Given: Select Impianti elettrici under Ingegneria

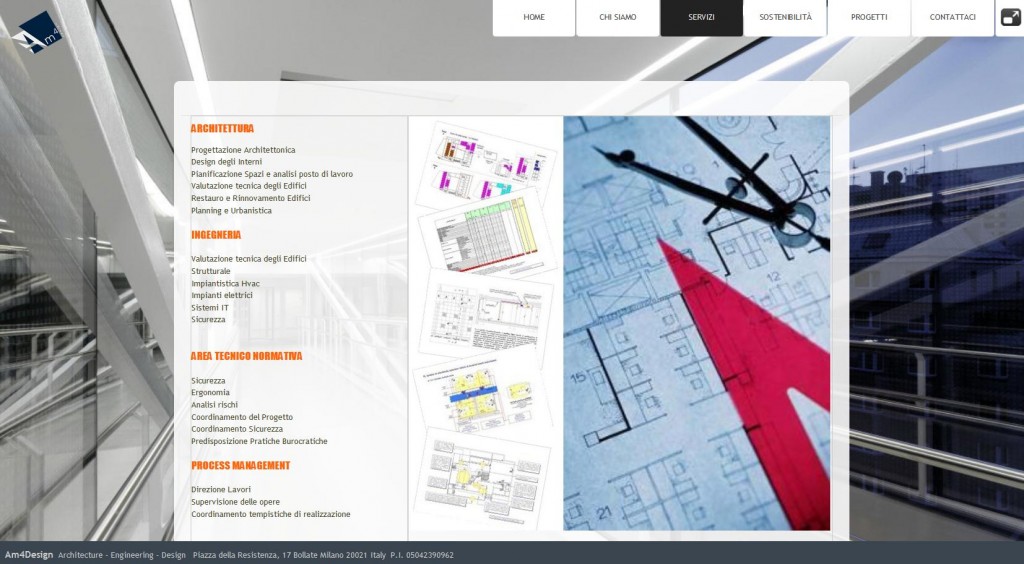Looking at the screenshot, I should pos(221,295).
